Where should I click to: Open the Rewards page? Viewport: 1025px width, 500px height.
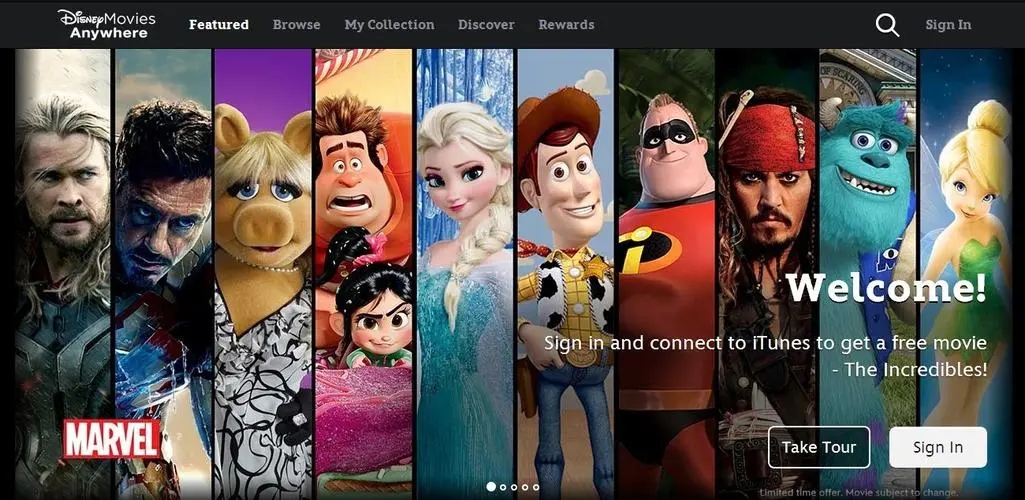tap(566, 25)
